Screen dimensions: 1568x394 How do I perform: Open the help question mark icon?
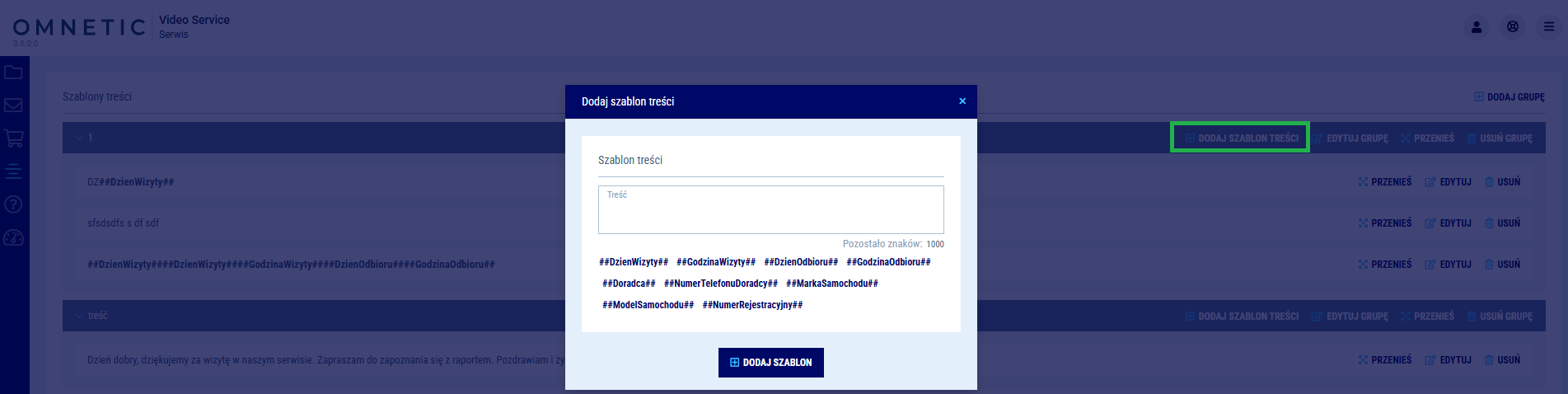[13, 204]
